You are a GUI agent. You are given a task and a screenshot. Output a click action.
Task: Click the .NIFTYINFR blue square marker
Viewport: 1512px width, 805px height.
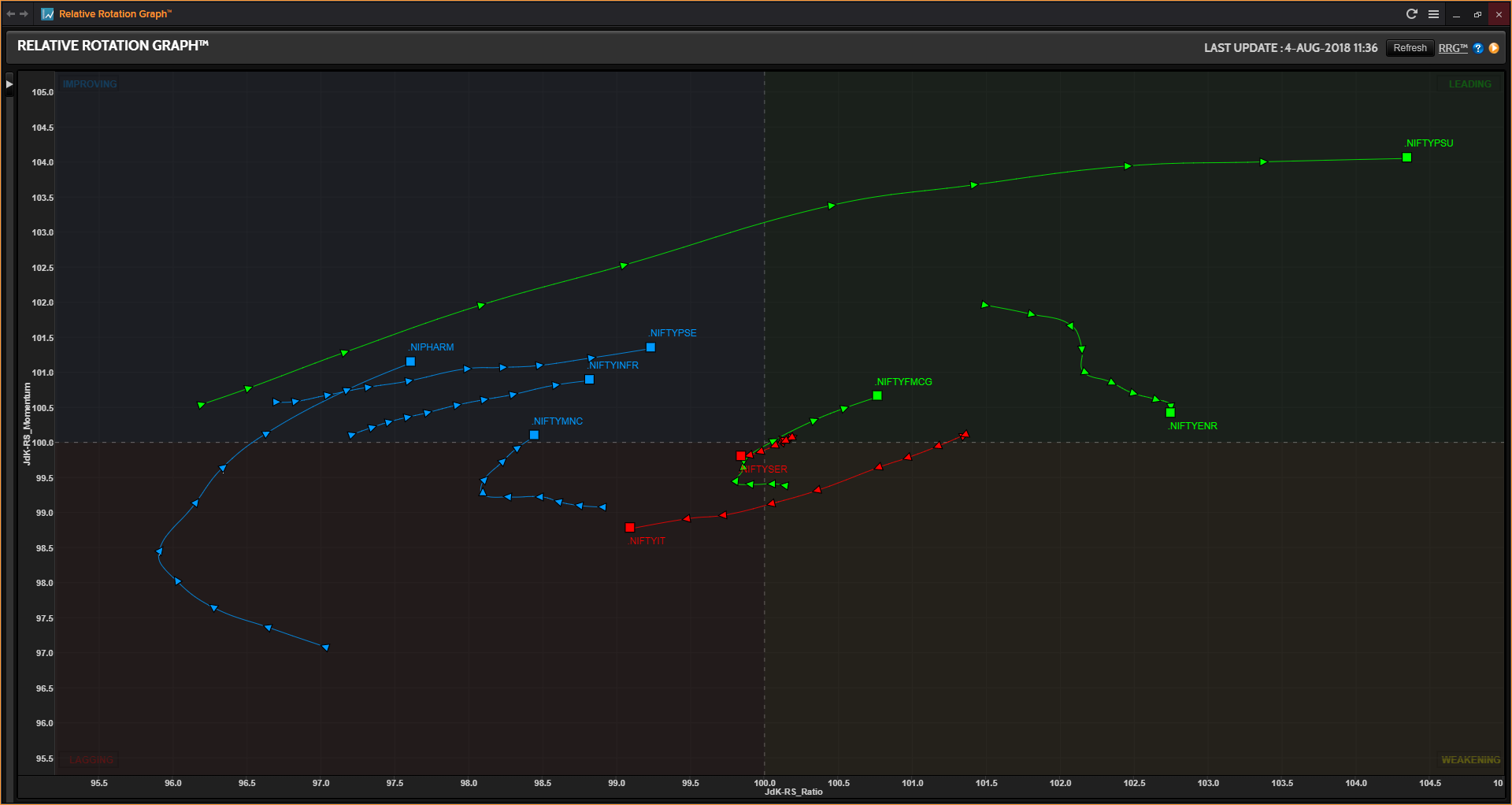pos(589,380)
